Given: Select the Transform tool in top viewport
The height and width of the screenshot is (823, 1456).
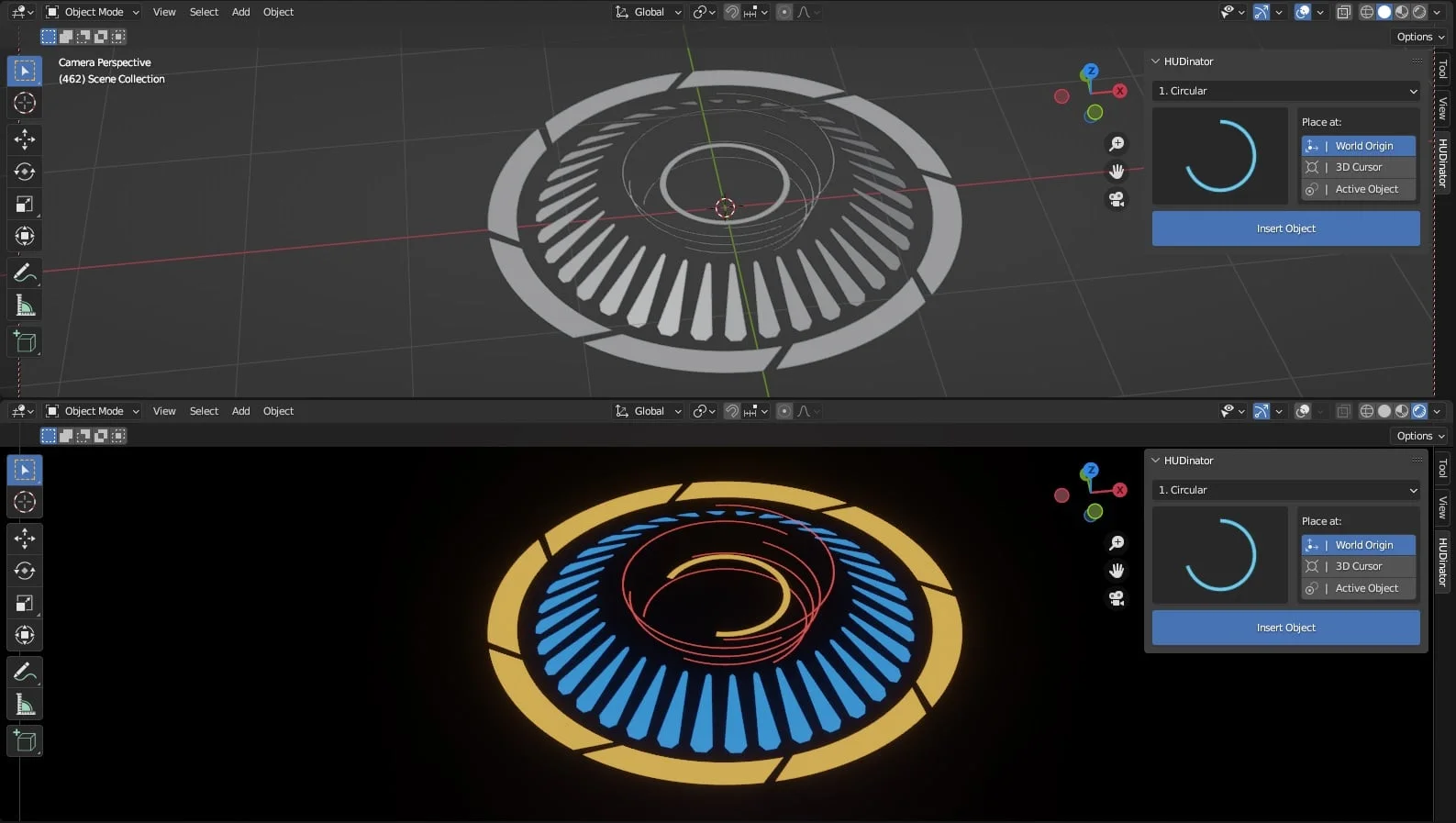Looking at the screenshot, I should (25, 236).
